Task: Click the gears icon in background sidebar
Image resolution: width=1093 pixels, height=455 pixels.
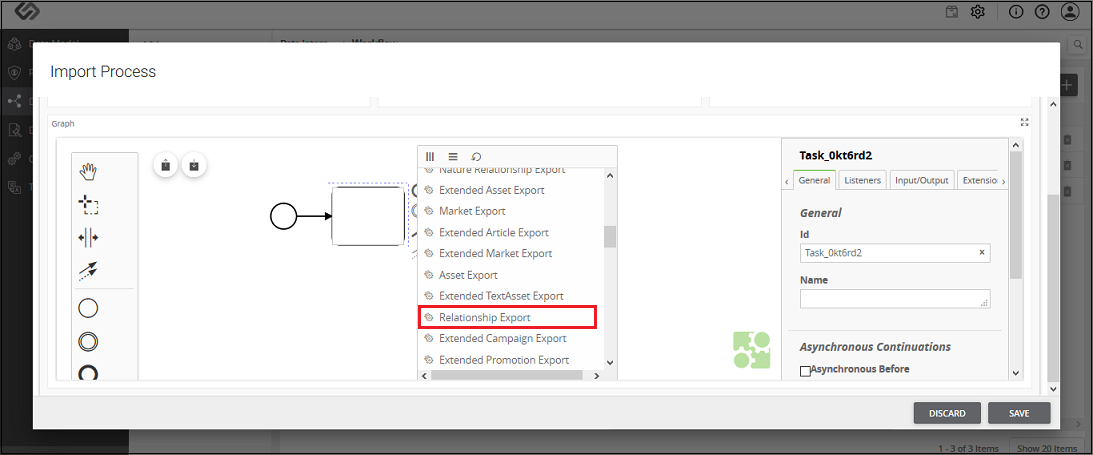Action: pyautogui.click(x=13, y=158)
